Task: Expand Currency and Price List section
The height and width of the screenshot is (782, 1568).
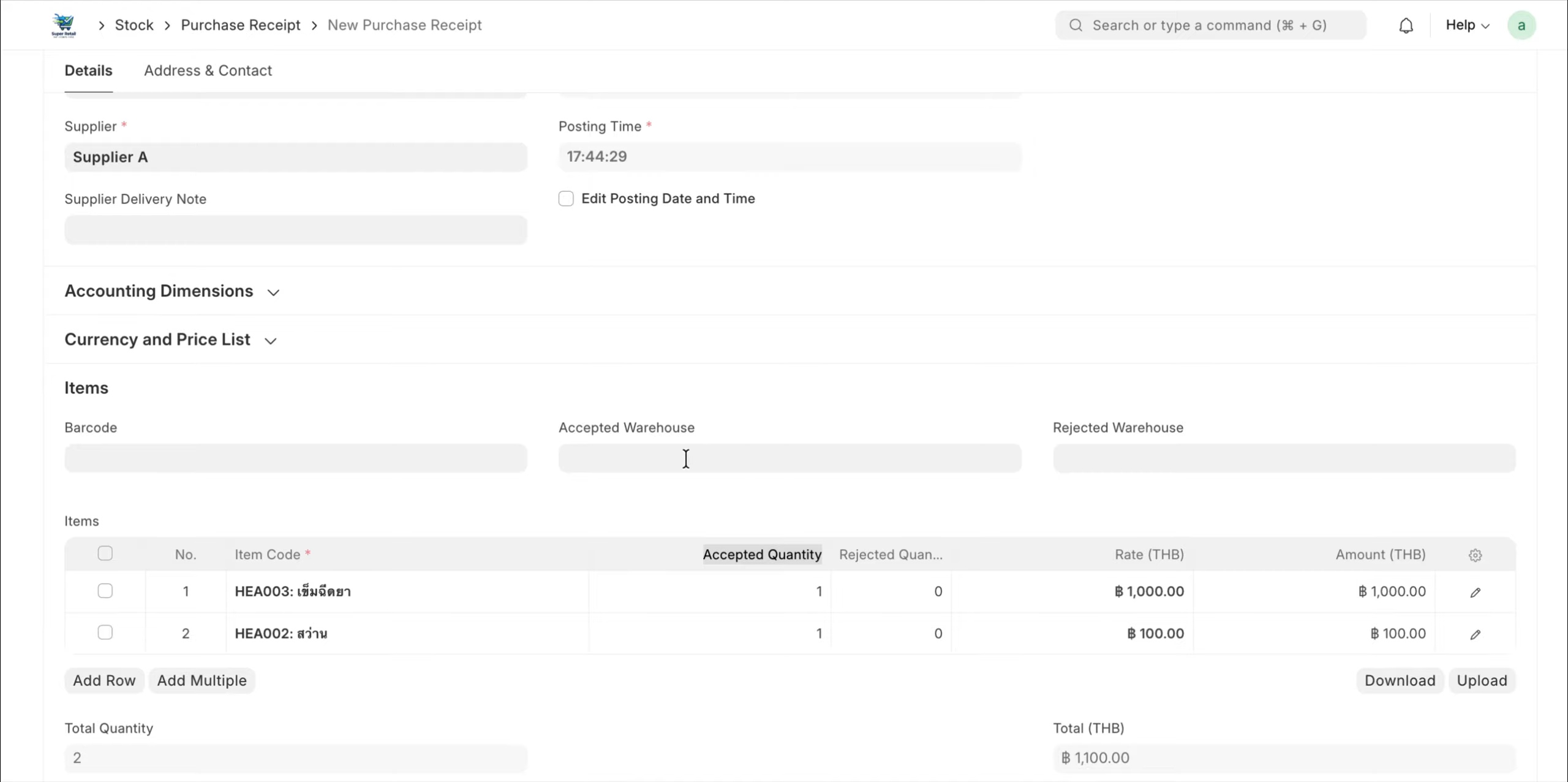Action: [171, 340]
